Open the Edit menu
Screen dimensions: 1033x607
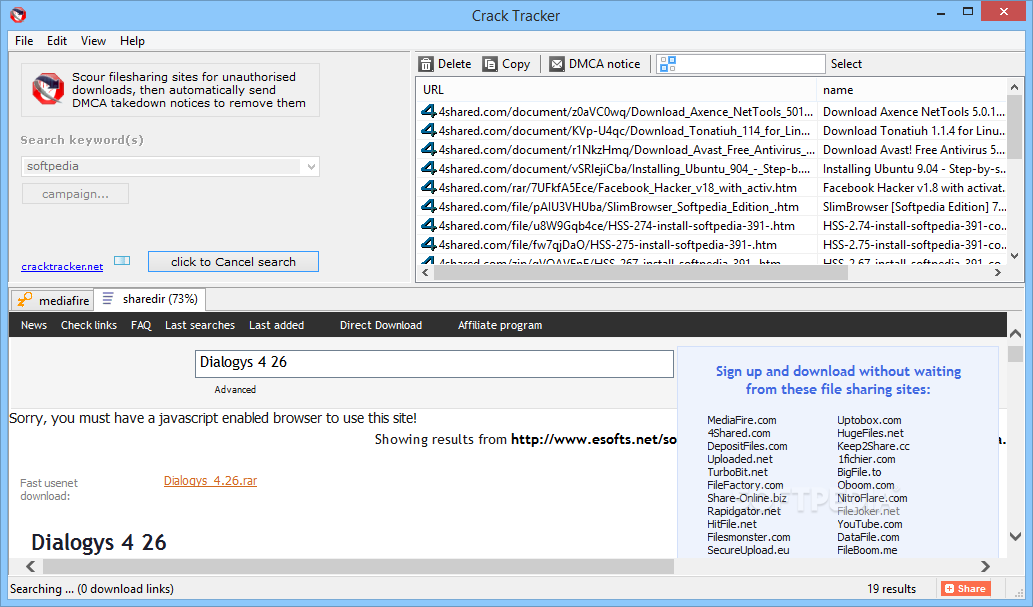57,41
